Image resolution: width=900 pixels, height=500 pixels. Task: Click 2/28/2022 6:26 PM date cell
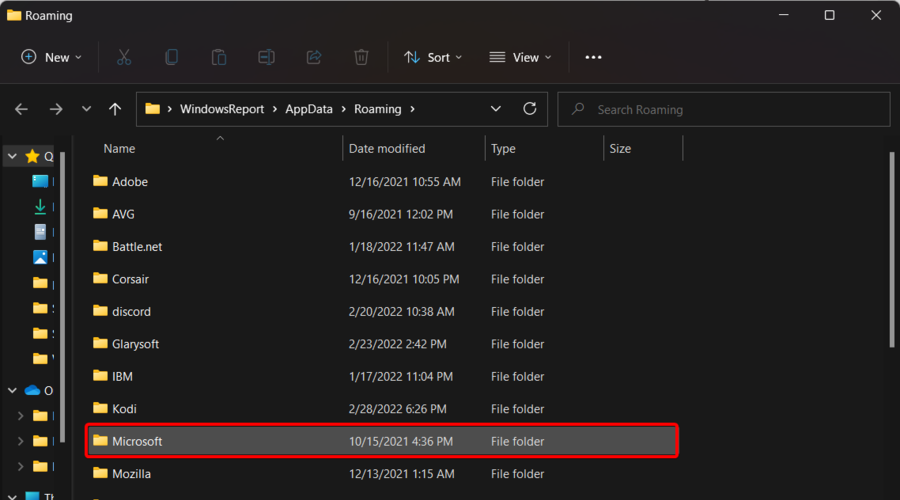click(398, 409)
